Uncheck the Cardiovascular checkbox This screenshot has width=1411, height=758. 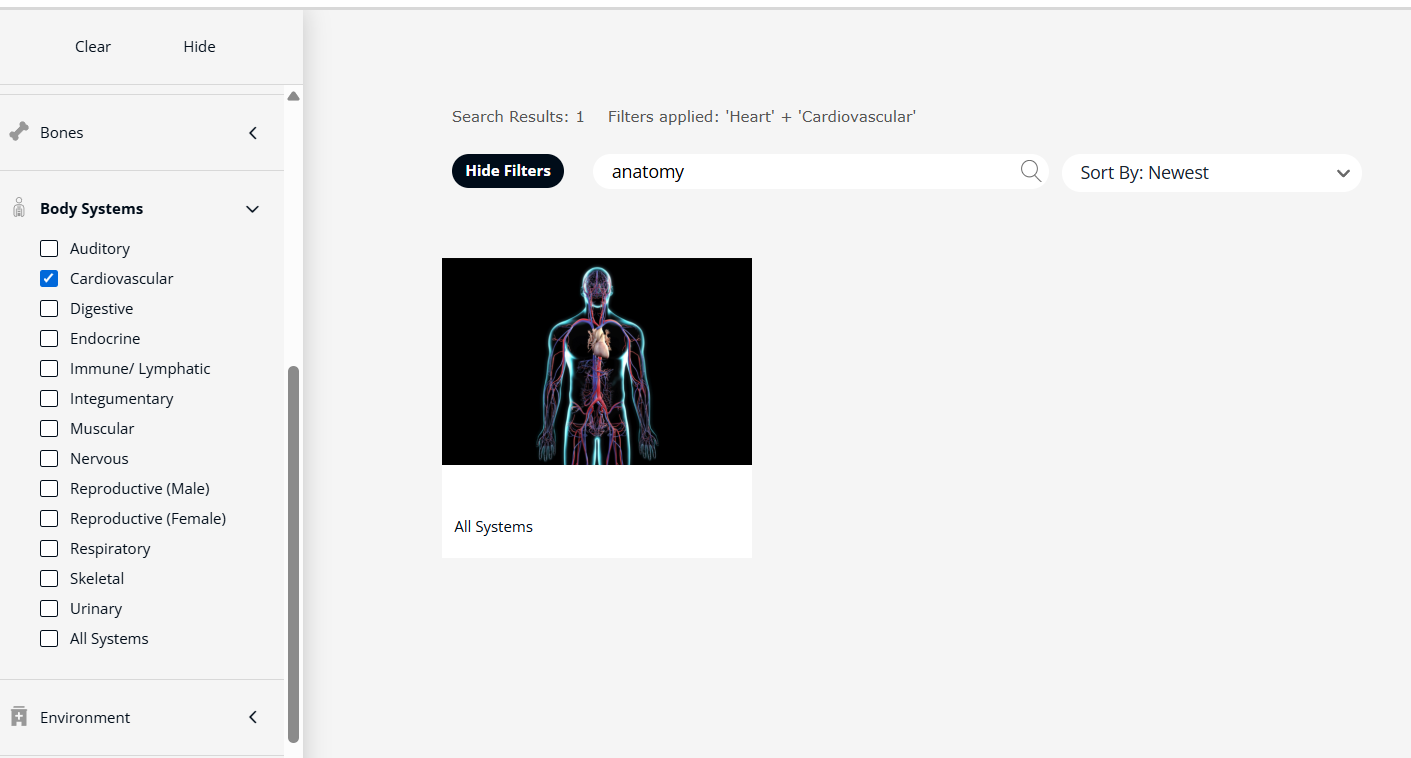pos(49,278)
